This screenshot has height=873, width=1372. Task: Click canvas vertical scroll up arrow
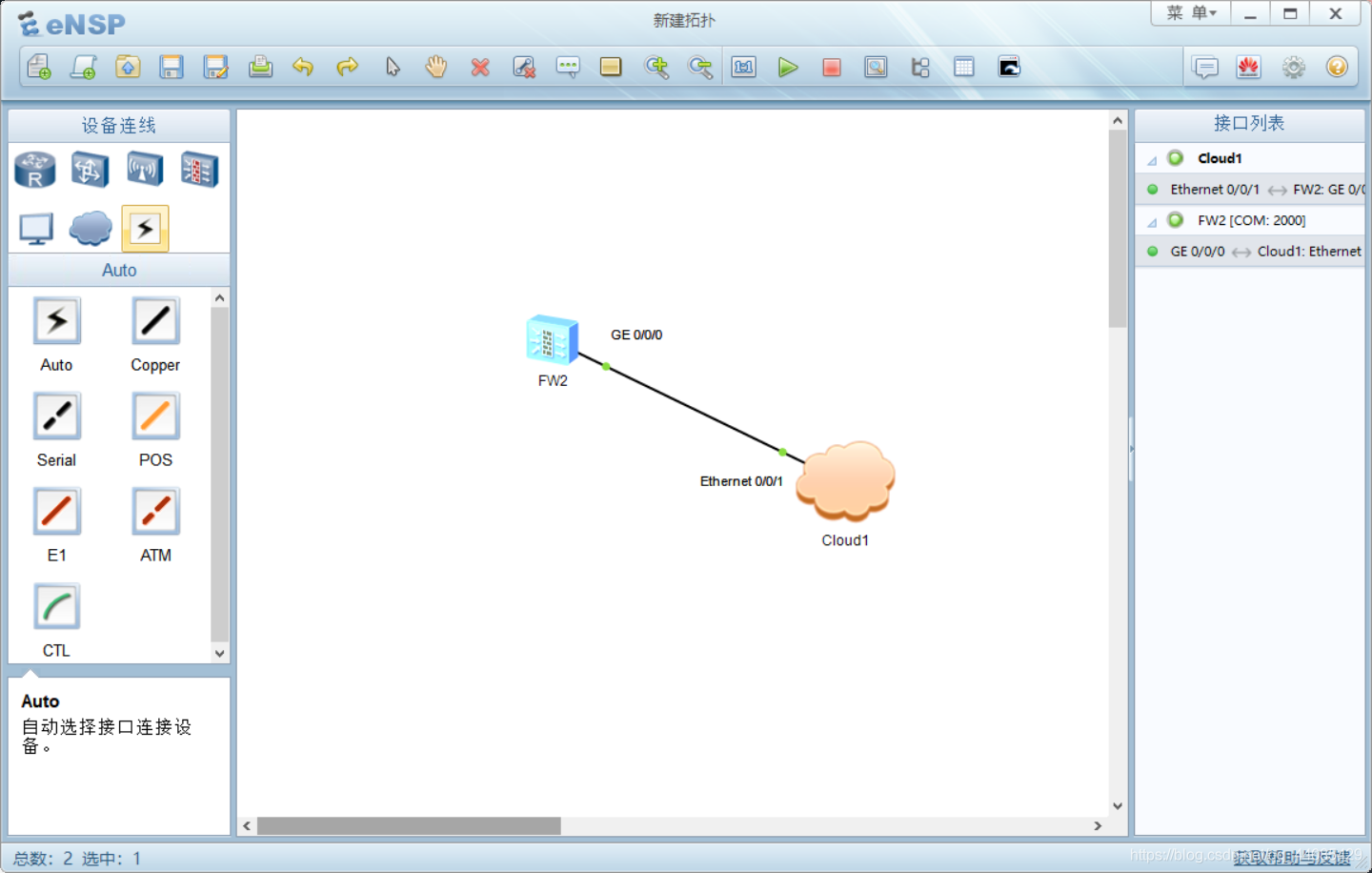(1118, 121)
